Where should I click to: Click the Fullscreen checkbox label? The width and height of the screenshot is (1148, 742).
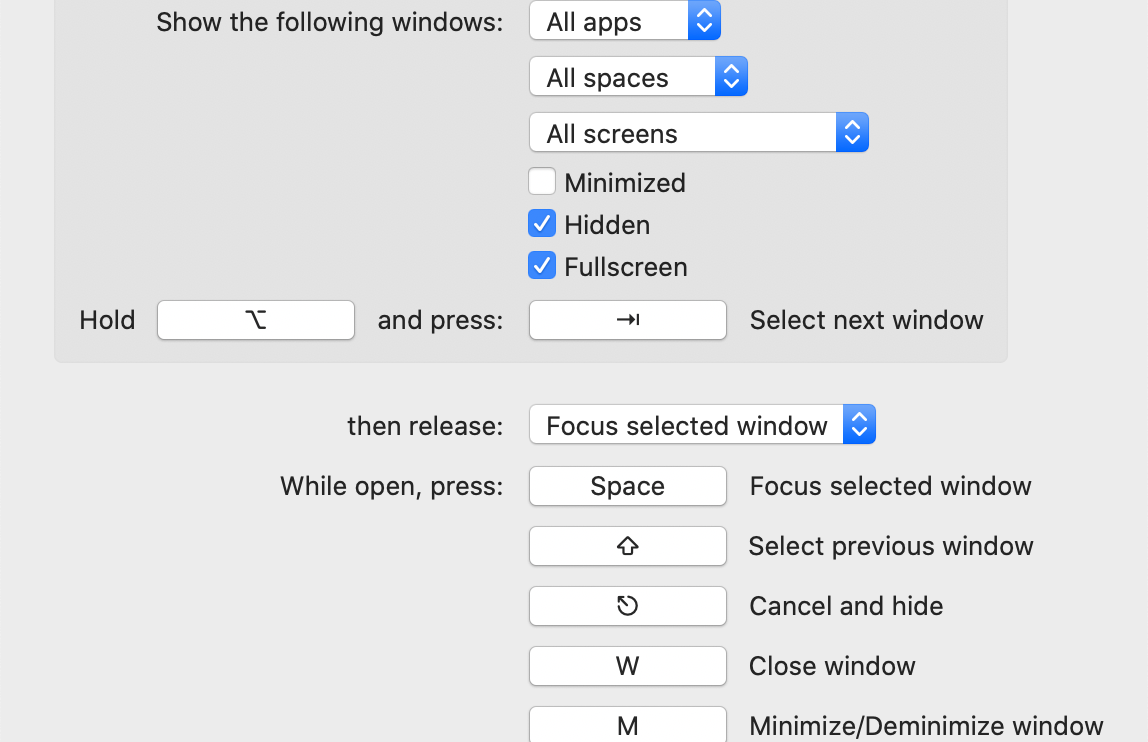pos(626,267)
